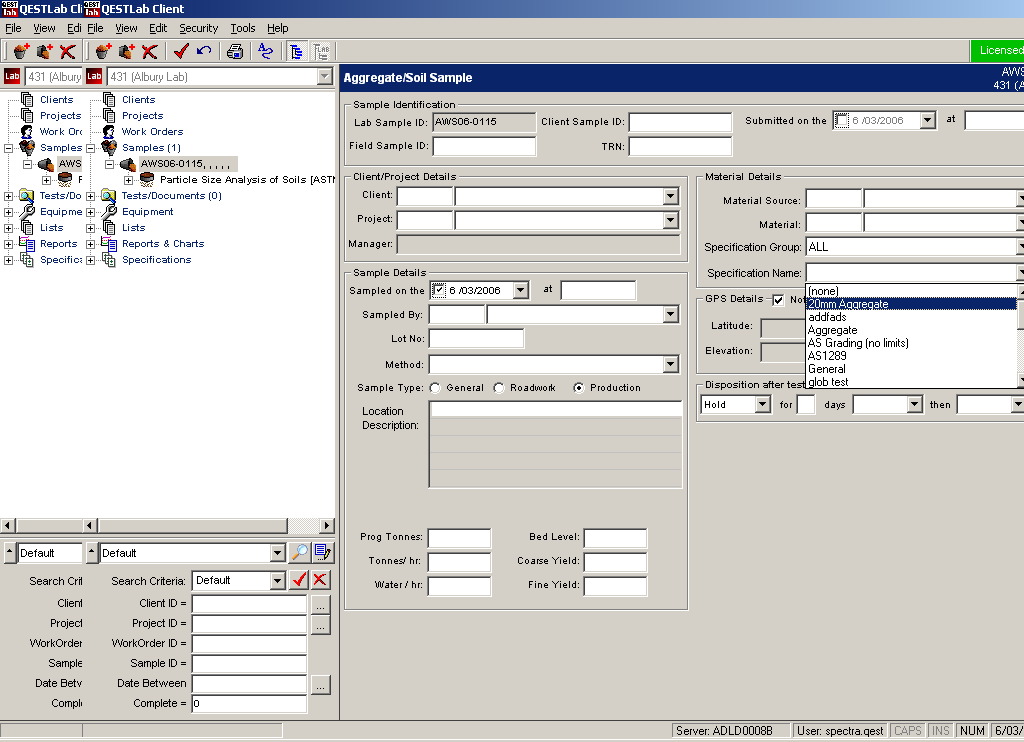This screenshot has height=742, width=1024.
Task: Click the browse button beside Client ID
Action: (320, 605)
